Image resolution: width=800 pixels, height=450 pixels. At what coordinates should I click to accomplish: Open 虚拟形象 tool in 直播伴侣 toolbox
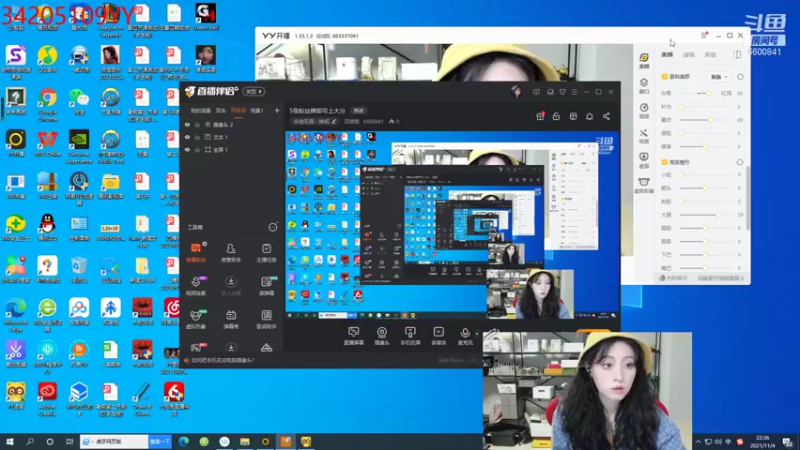[x=196, y=319]
